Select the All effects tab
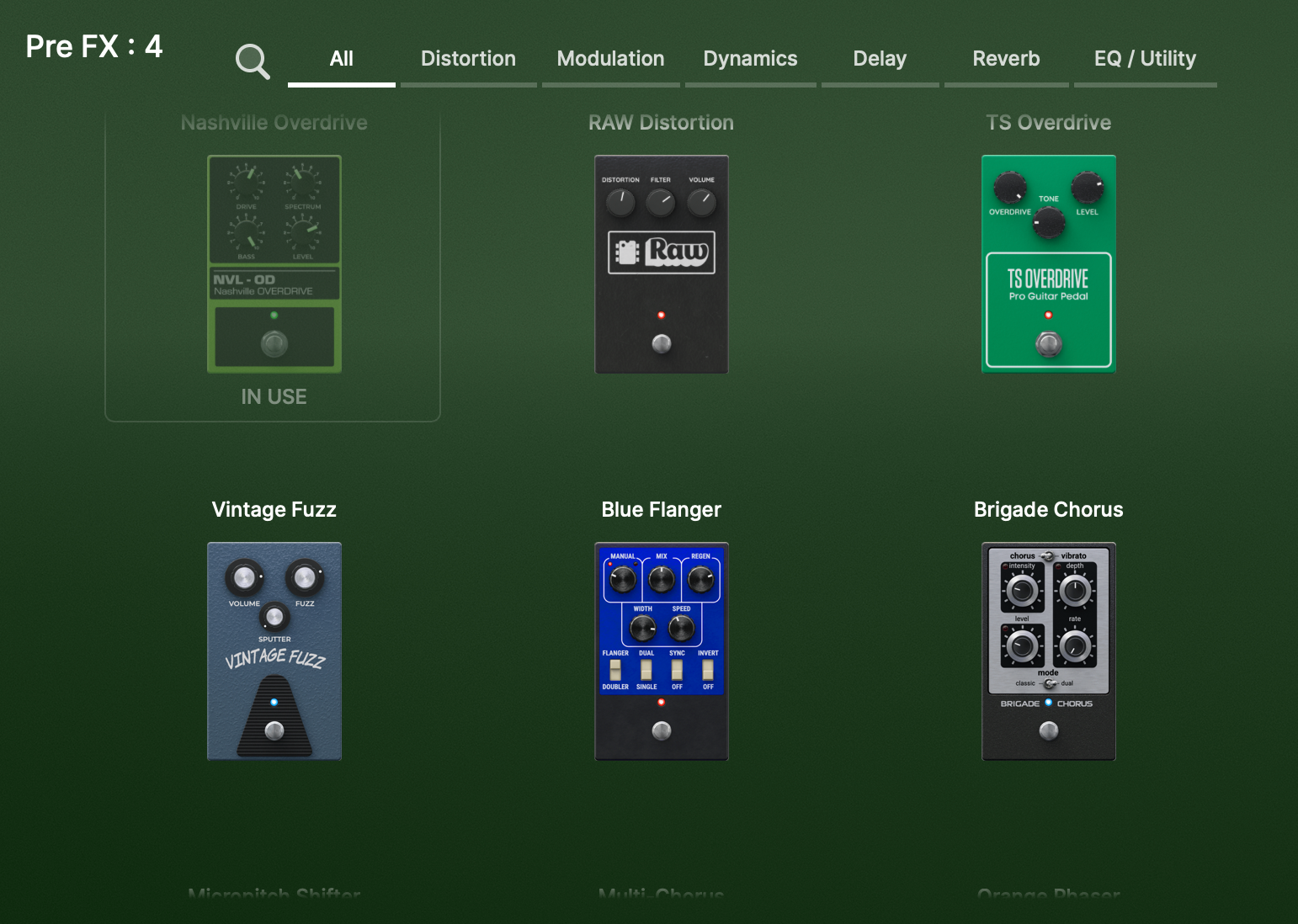The width and height of the screenshot is (1298, 924). tap(341, 59)
